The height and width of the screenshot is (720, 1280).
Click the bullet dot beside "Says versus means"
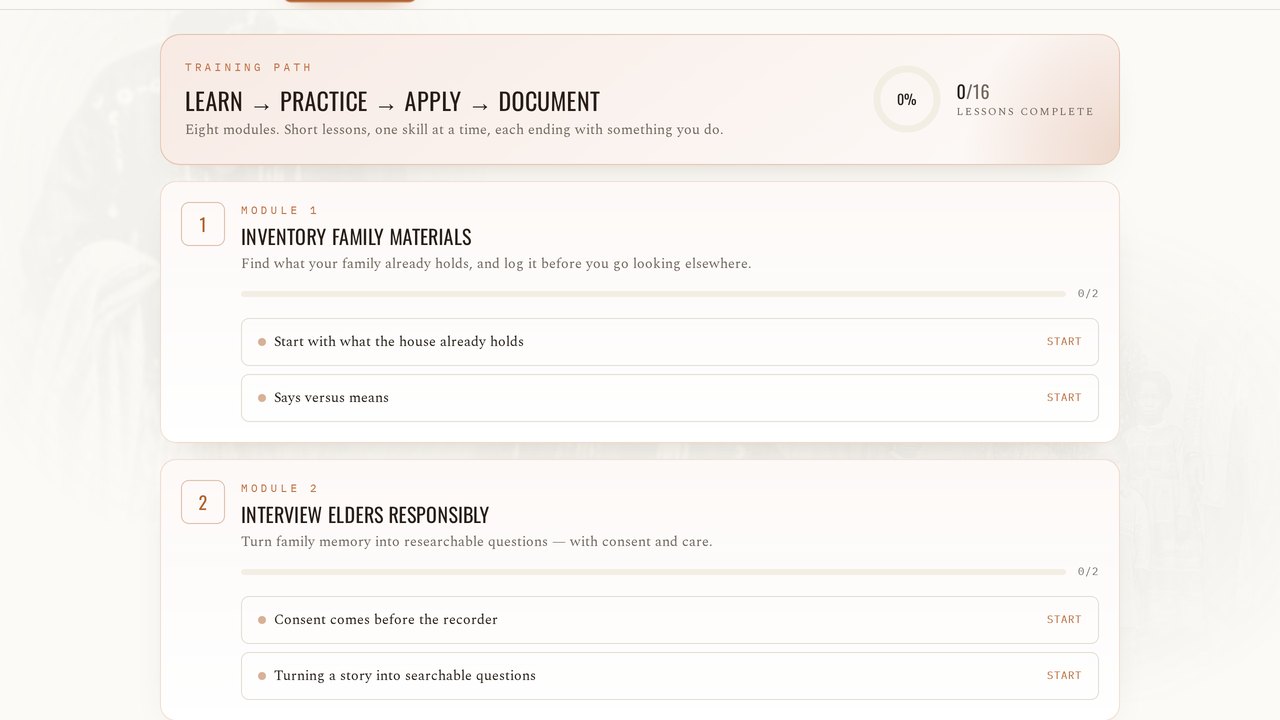pos(262,398)
